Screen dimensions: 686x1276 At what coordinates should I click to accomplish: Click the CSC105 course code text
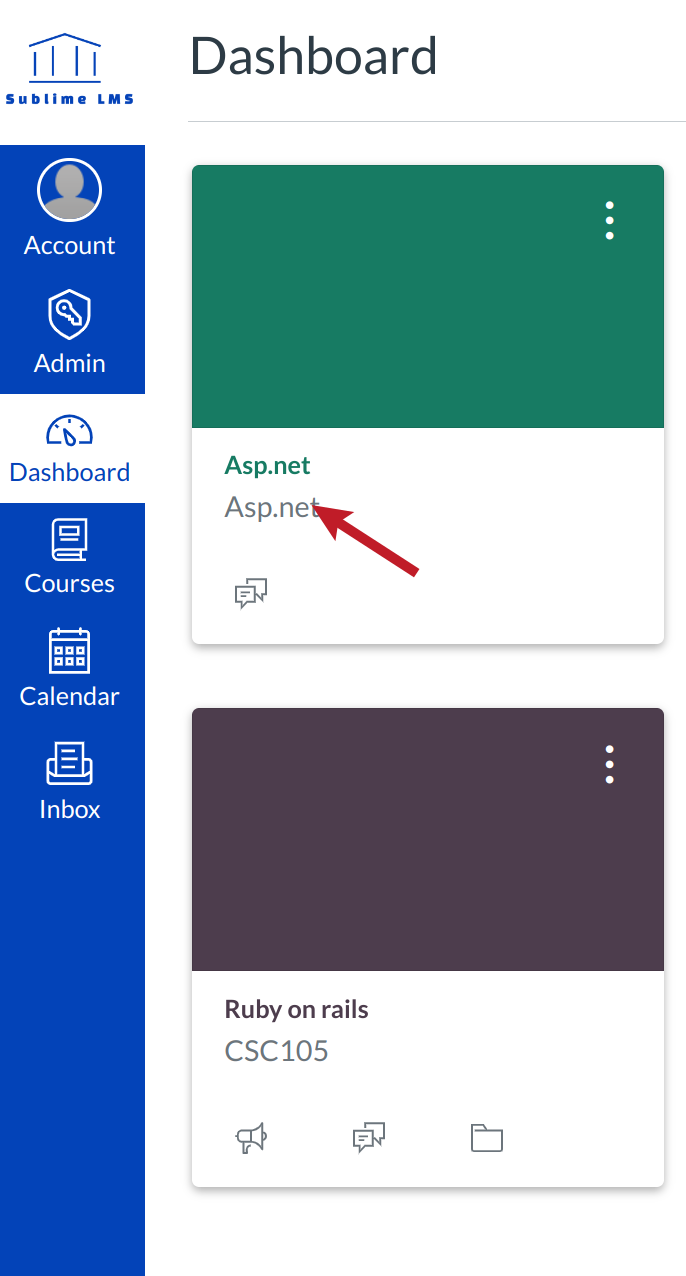pyautogui.click(x=276, y=1051)
